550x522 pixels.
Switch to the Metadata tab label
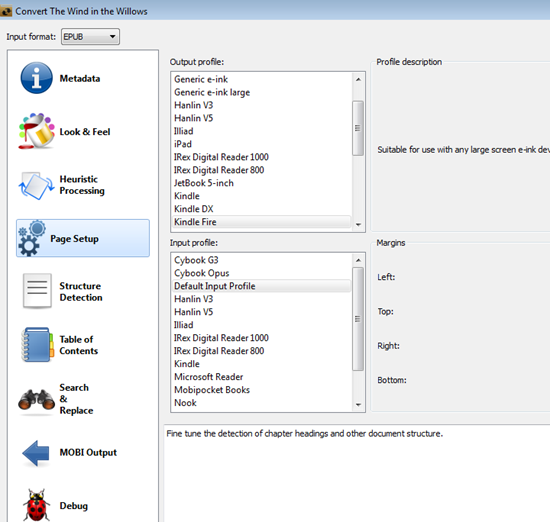(x=80, y=78)
